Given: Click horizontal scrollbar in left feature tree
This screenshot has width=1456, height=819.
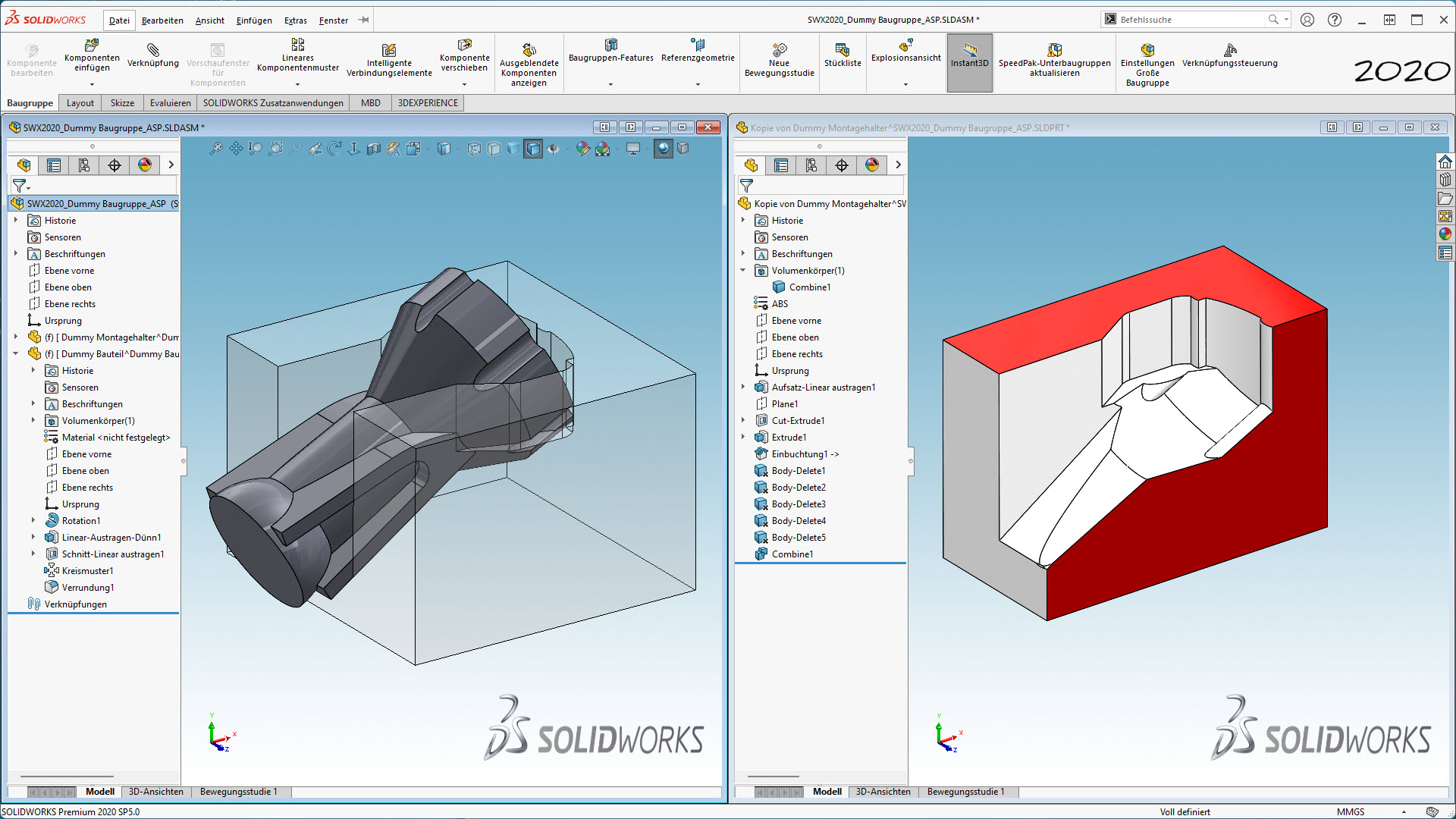Looking at the screenshot, I should tap(67, 777).
